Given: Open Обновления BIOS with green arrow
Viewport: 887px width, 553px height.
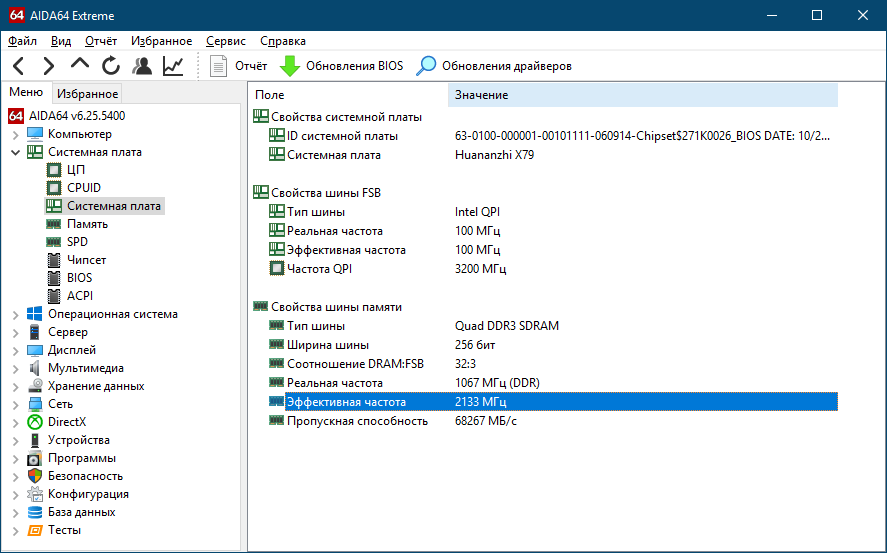Looking at the screenshot, I should 342,66.
